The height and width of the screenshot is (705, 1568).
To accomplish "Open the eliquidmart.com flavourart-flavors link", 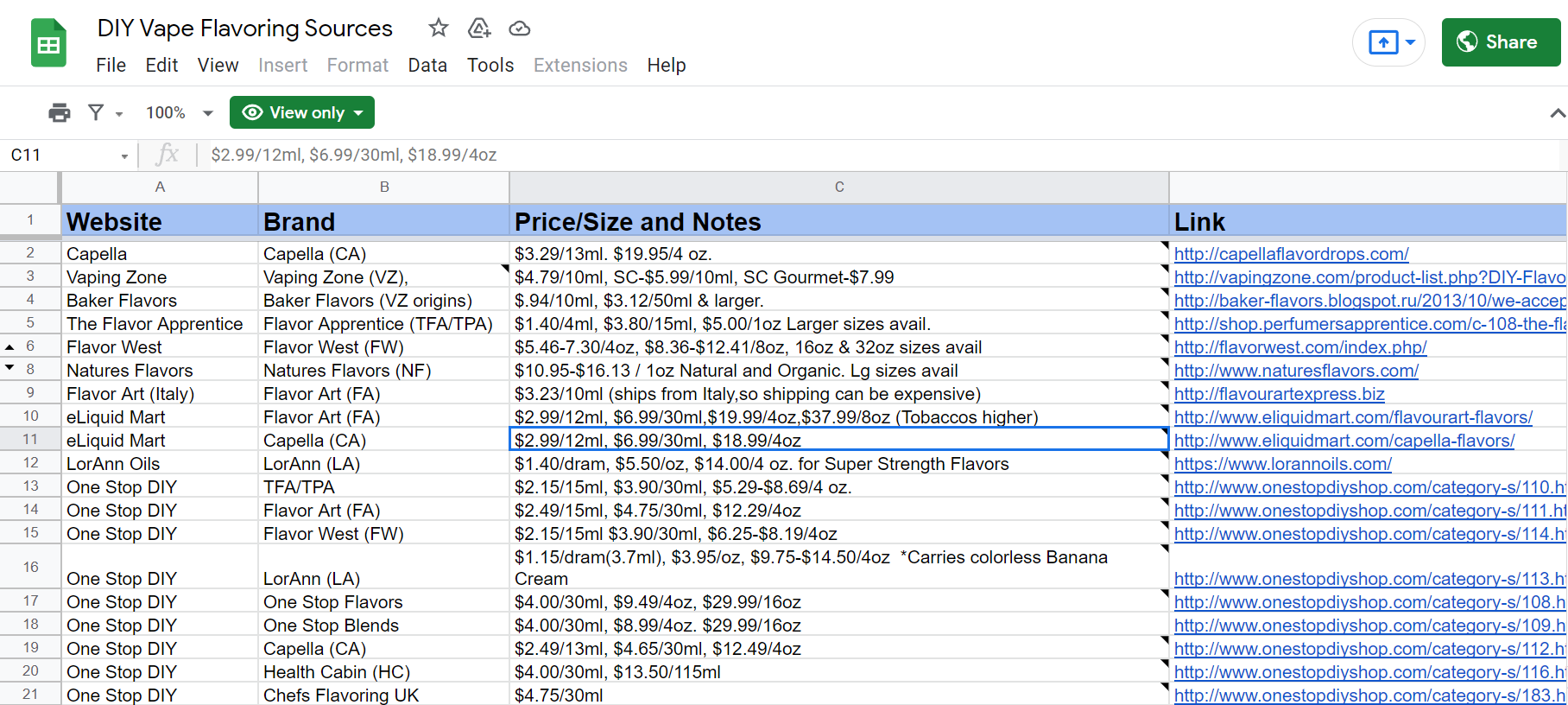I will click(x=1353, y=417).
